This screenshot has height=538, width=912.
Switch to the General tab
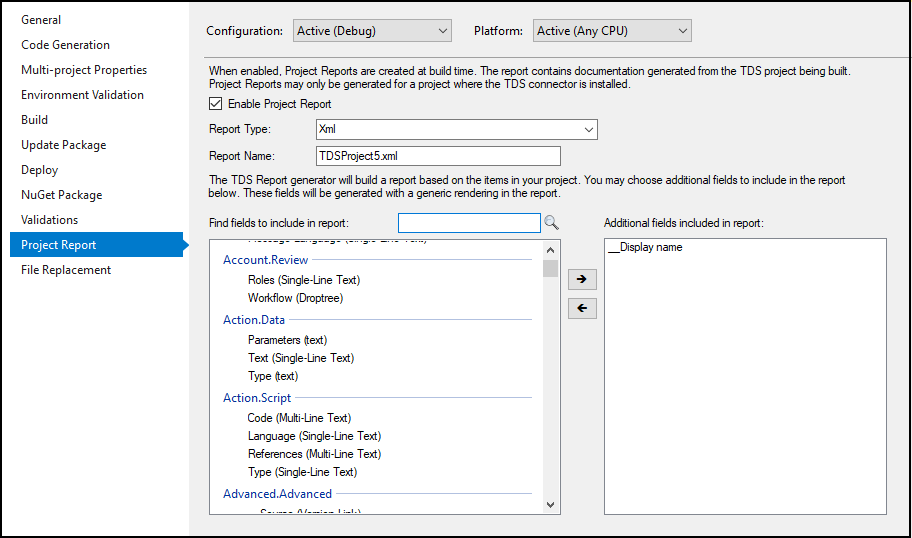[41, 20]
